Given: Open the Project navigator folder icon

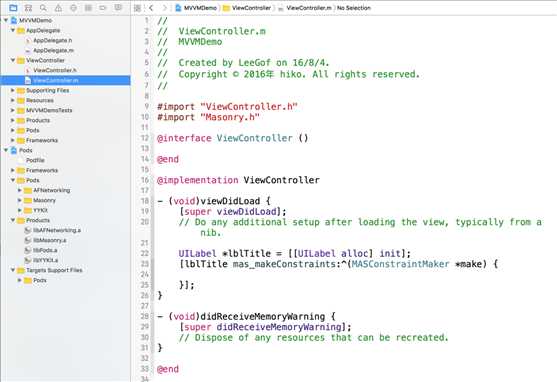Looking at the screenshot, I should (13, 7).
